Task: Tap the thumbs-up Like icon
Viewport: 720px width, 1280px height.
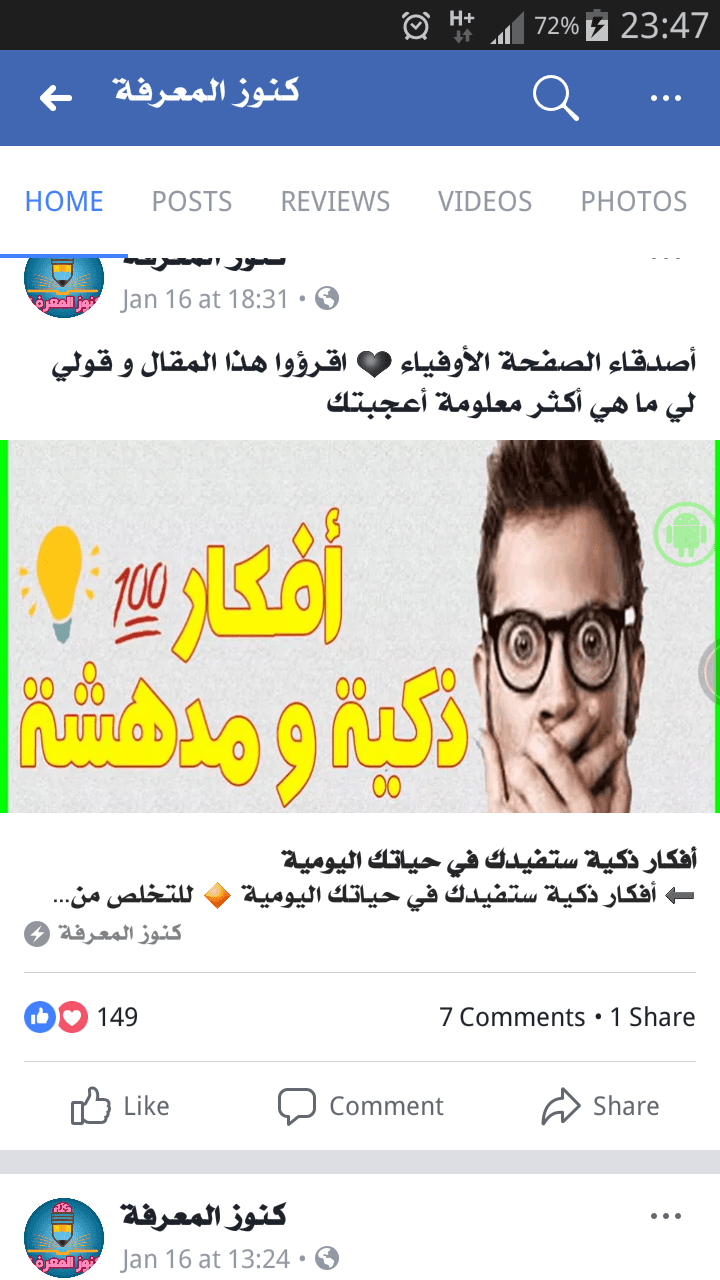Action: [x=90, y=1106]
